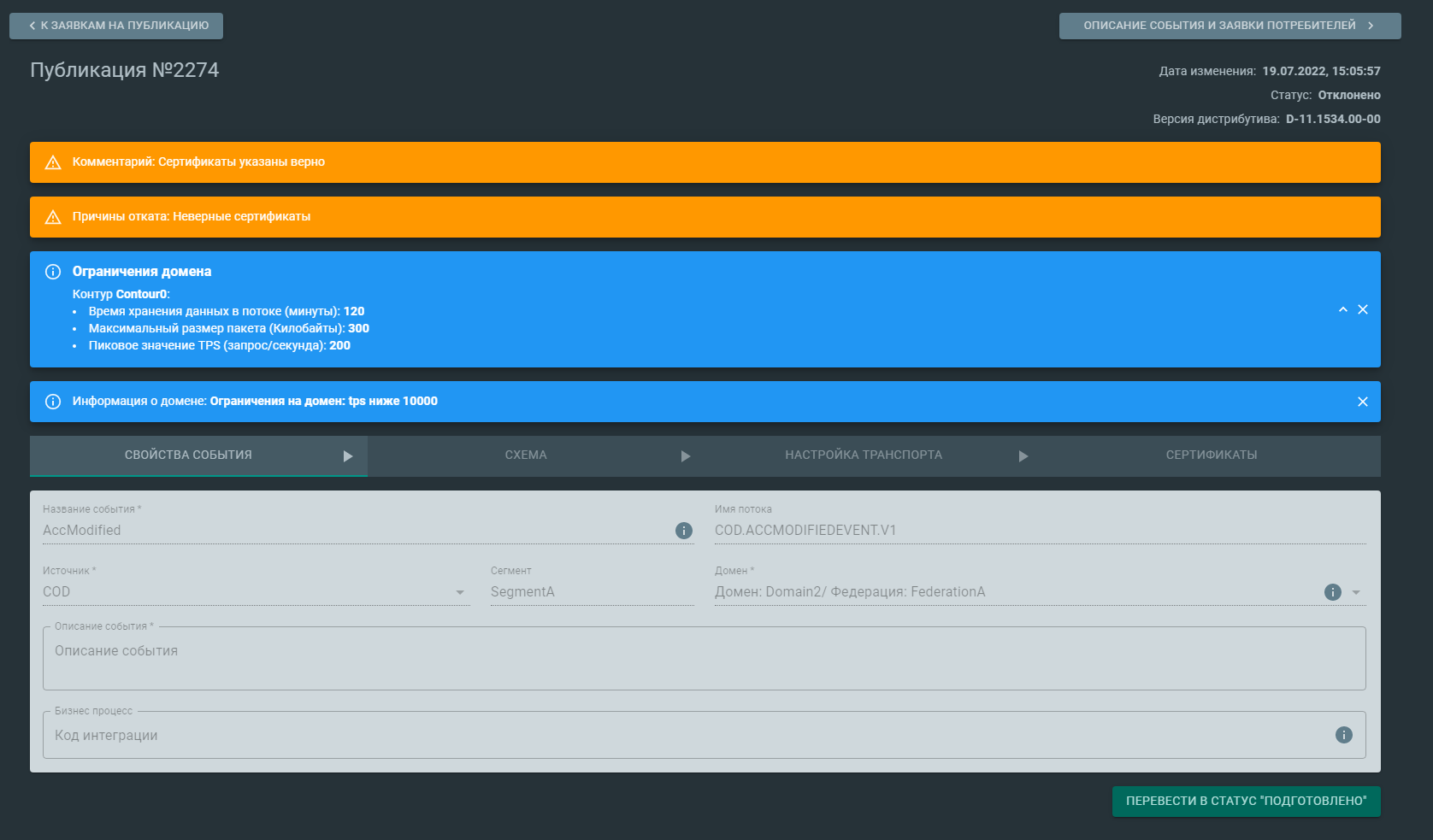Open the Настройка транспорта tab
Viewport: 1433px width, 840px height.
864,455
